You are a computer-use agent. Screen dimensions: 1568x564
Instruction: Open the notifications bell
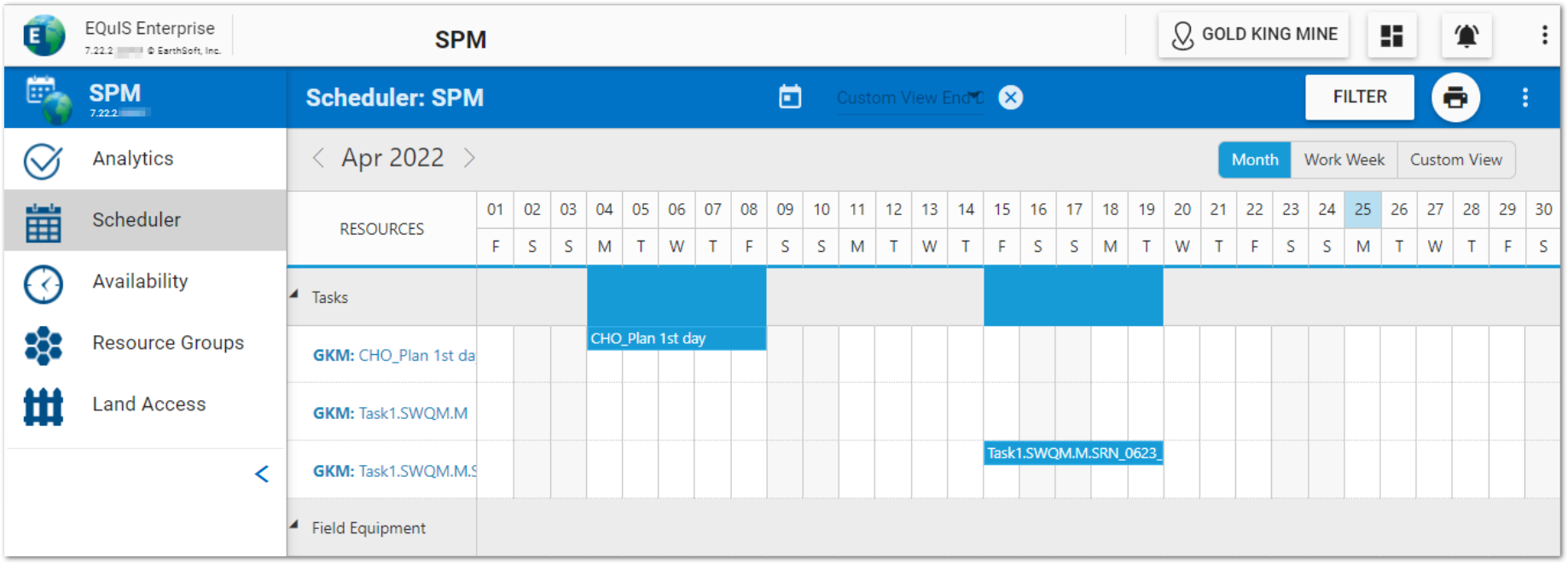point(1466,34)
